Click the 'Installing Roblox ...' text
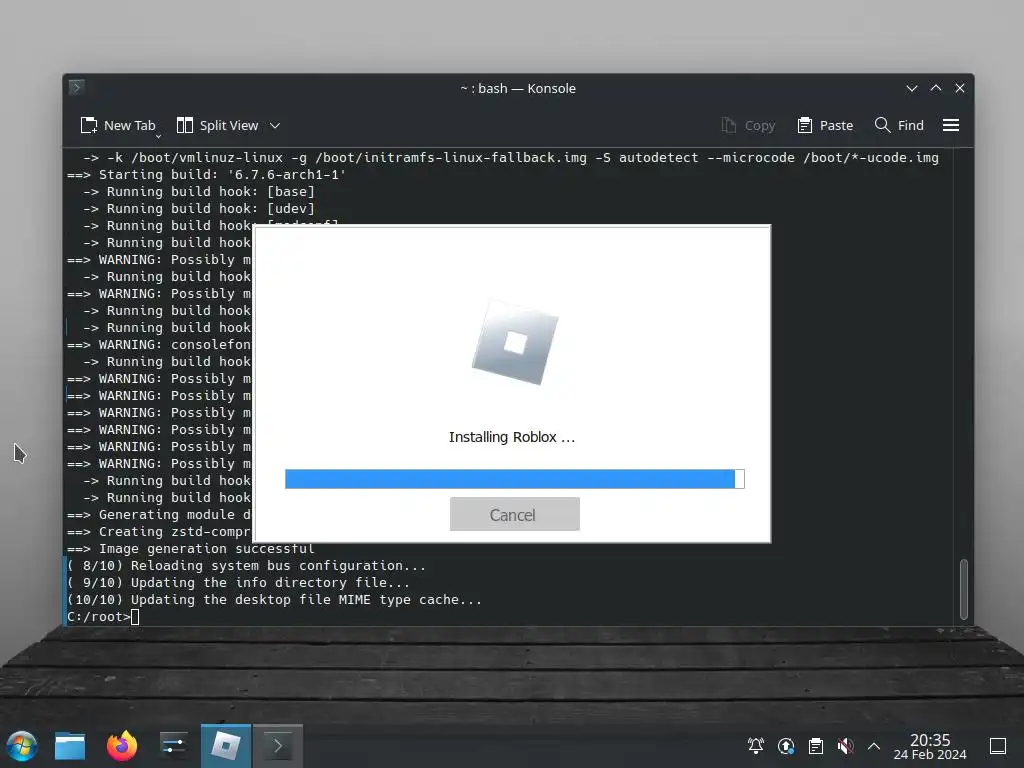The image size is (1024, 768). click(x=512, y=437)
